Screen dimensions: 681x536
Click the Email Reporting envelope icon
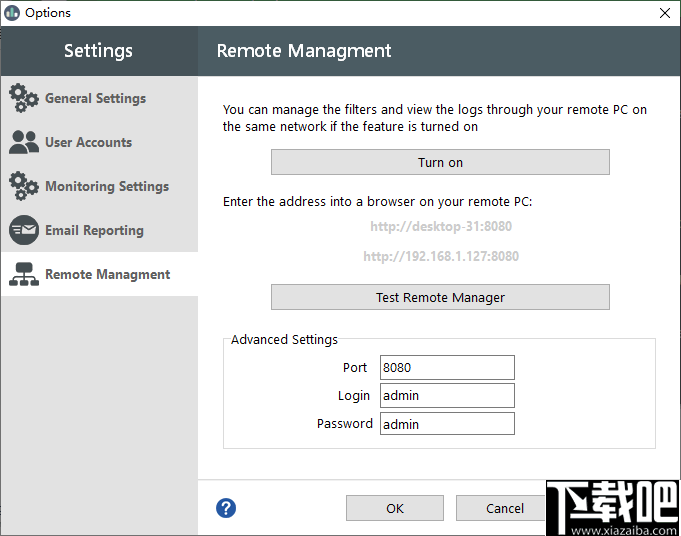pos(24,230)
